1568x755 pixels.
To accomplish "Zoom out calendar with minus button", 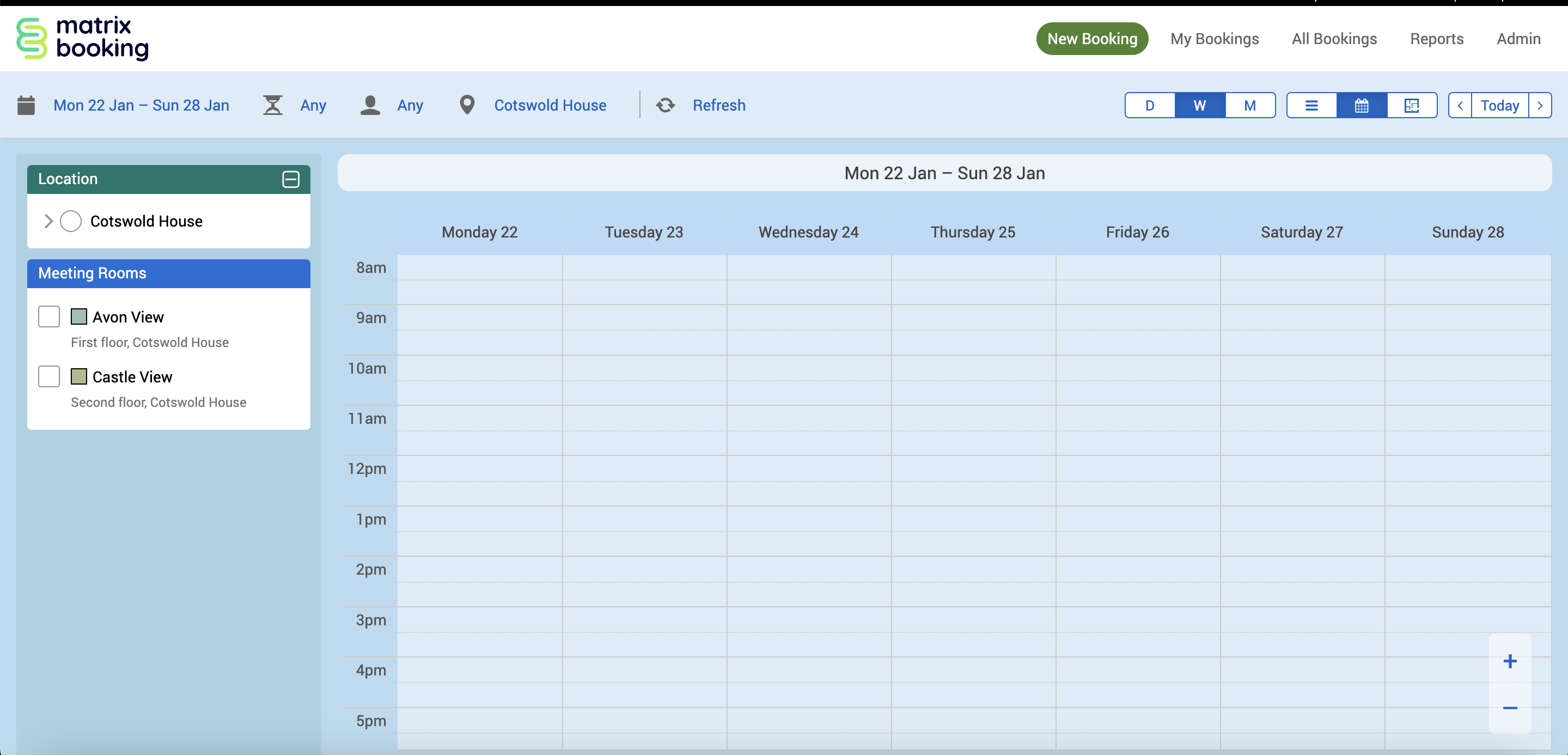I will click(1510, 708).
